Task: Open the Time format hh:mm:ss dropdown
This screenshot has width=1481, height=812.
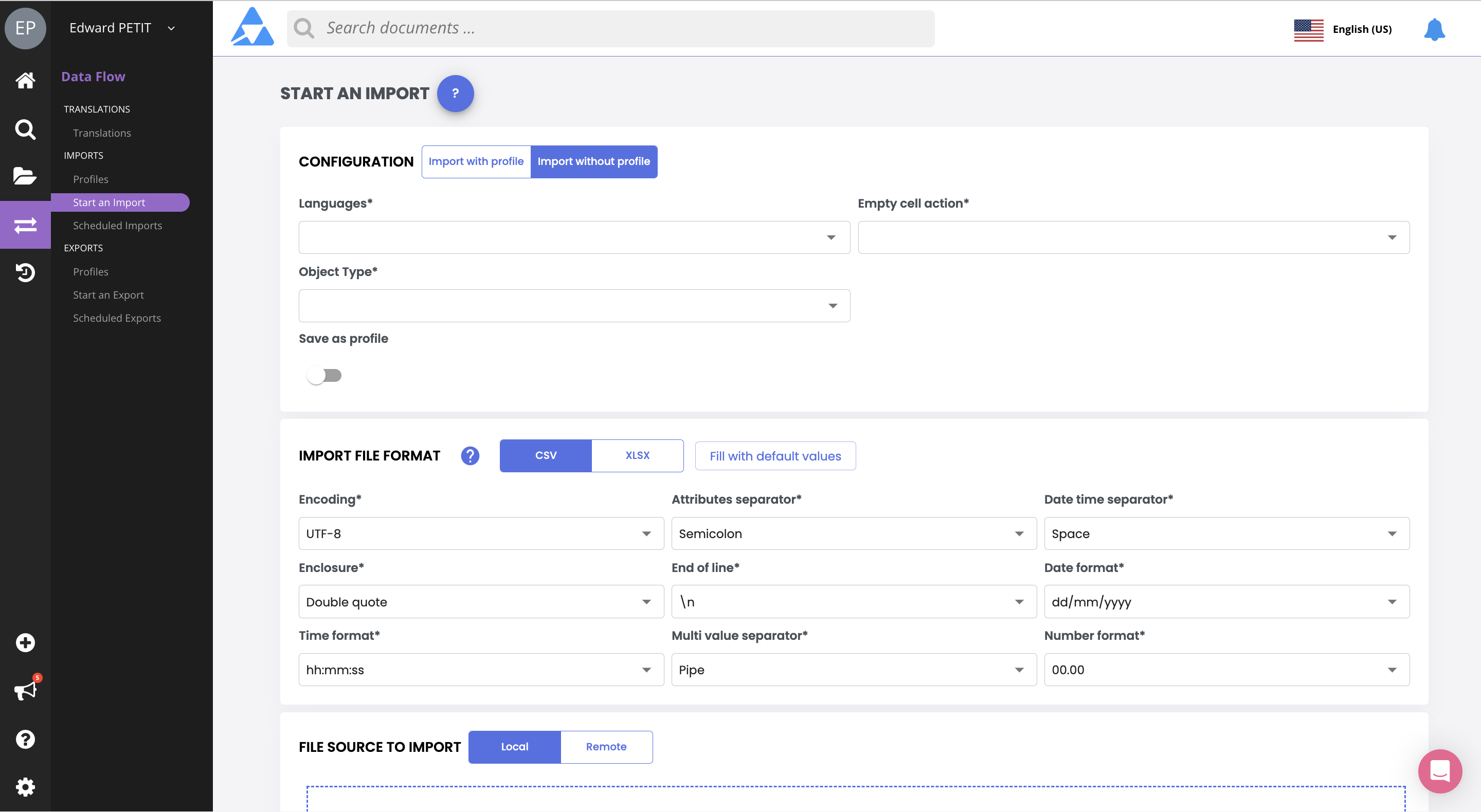Action: 481,670
